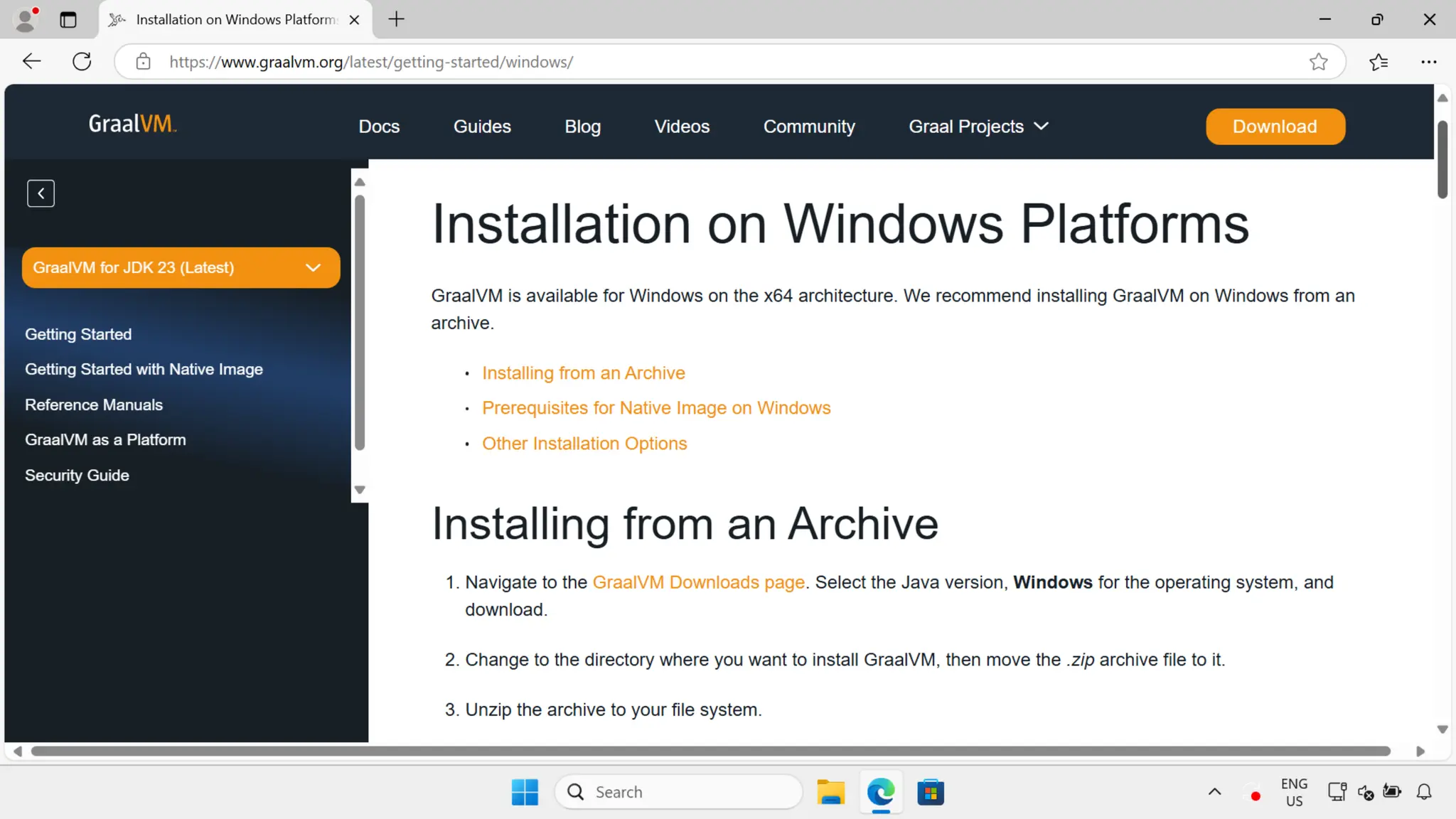The width and height of the screenshot is (1456, 819).
Task: Collapse the docs sidebar panel
Action: [x=41, y=193]
